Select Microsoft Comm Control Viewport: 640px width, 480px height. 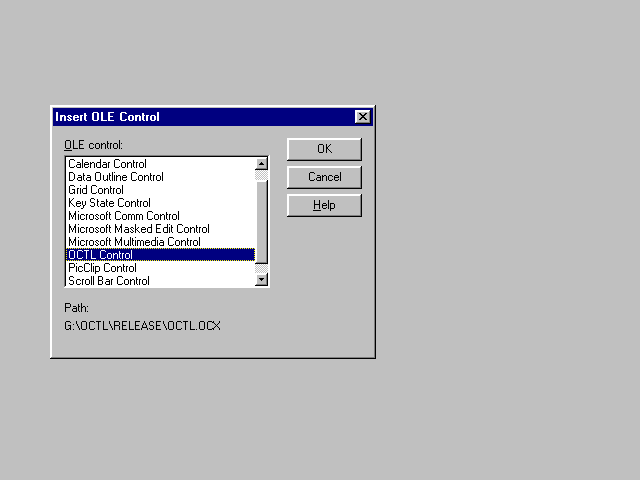coord(123,216)
